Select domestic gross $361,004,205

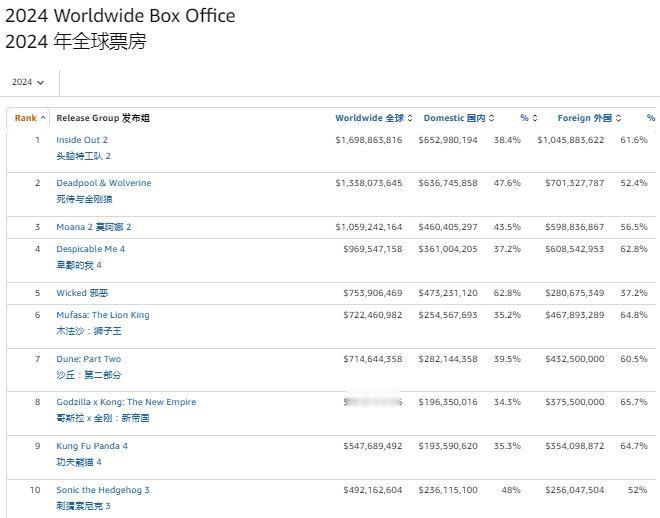tap(448, 249)
